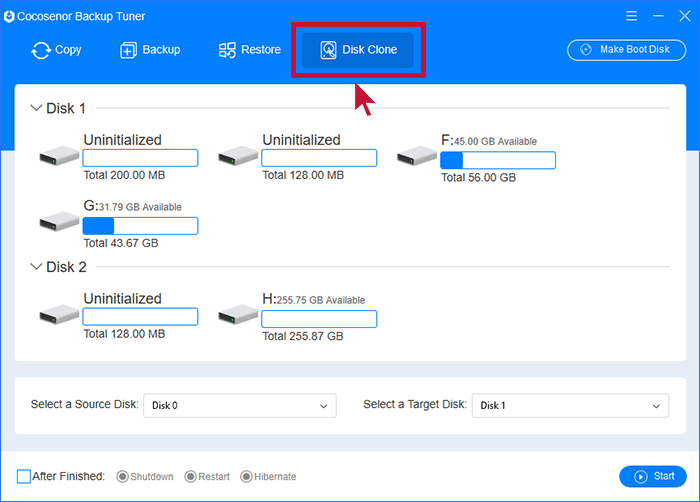Switch to the Disk Clone tab

[x=358, y=50]
